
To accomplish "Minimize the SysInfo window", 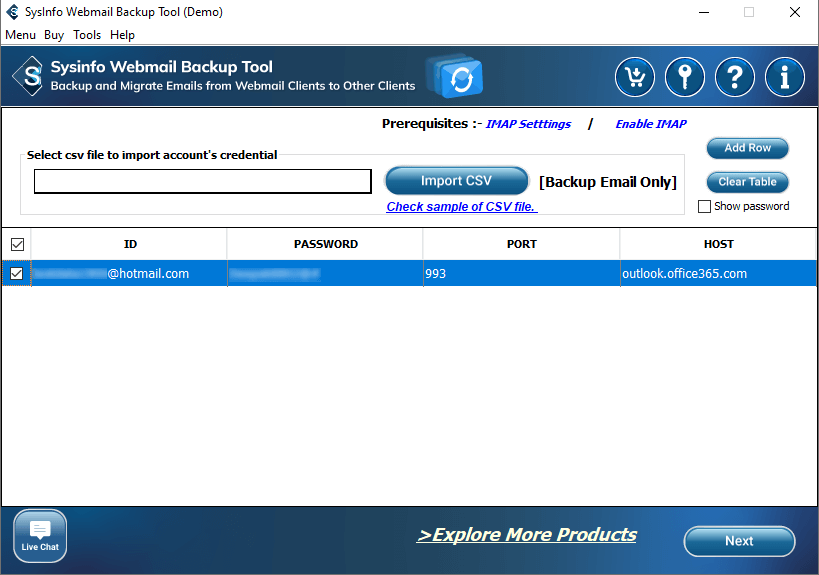I will [x=704, y=12].
